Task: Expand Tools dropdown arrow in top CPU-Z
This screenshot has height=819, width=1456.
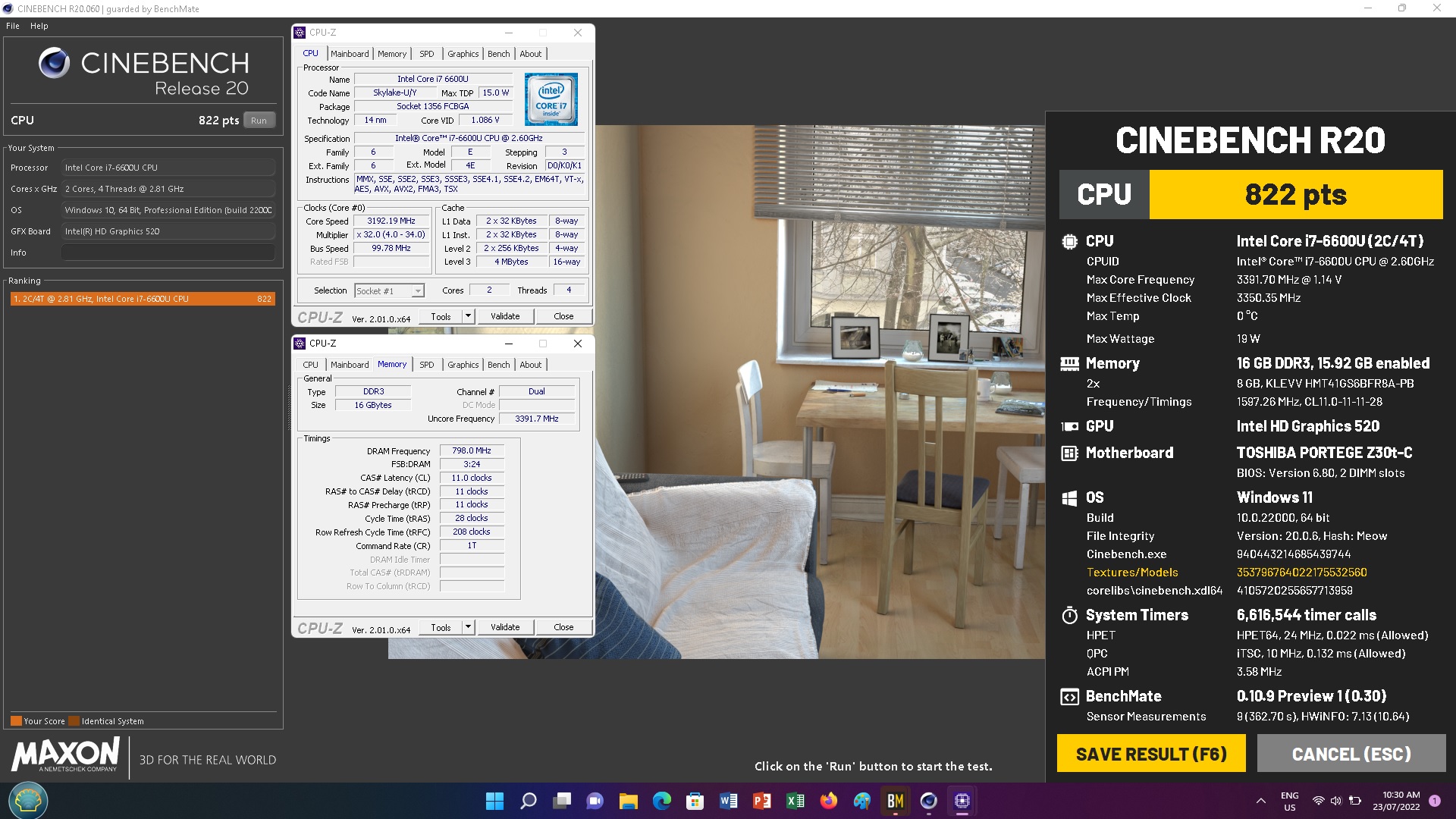Action: click(468, 316)
